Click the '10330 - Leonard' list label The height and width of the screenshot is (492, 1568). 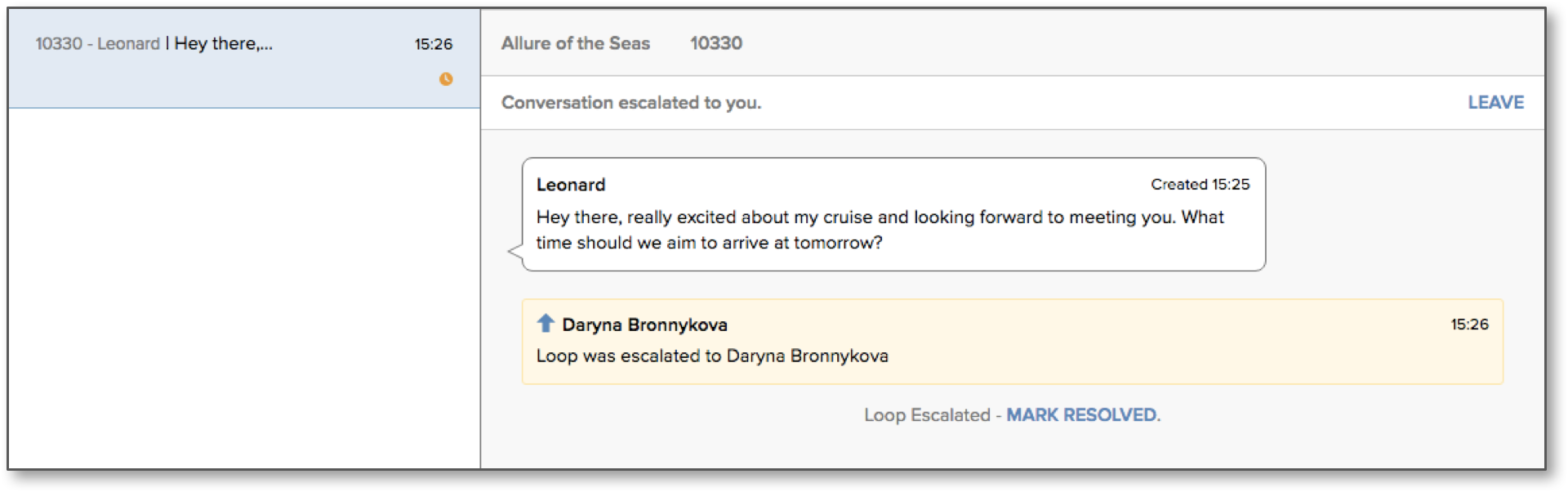coord(97,44)
